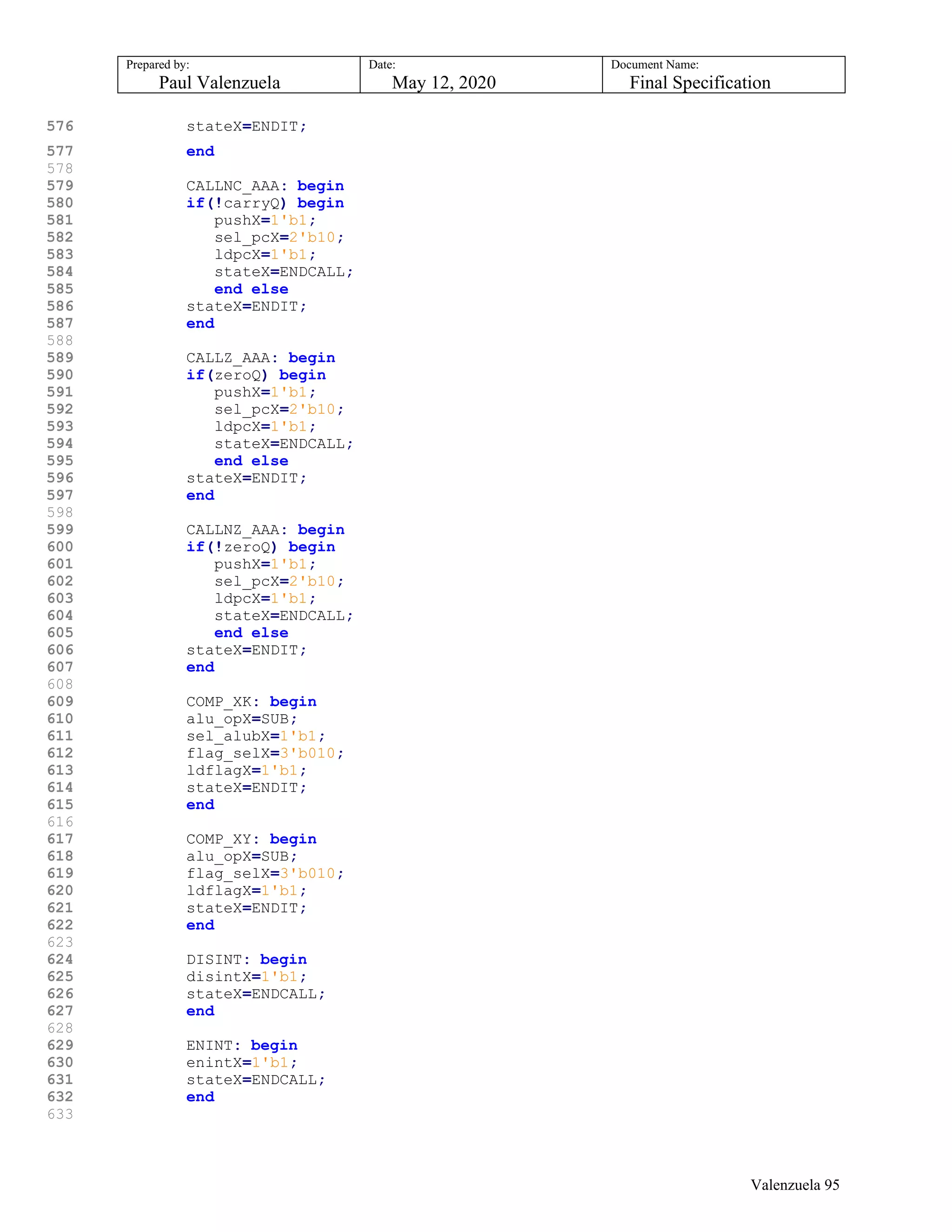Click pushX=1'b1; on line 601

265,565
